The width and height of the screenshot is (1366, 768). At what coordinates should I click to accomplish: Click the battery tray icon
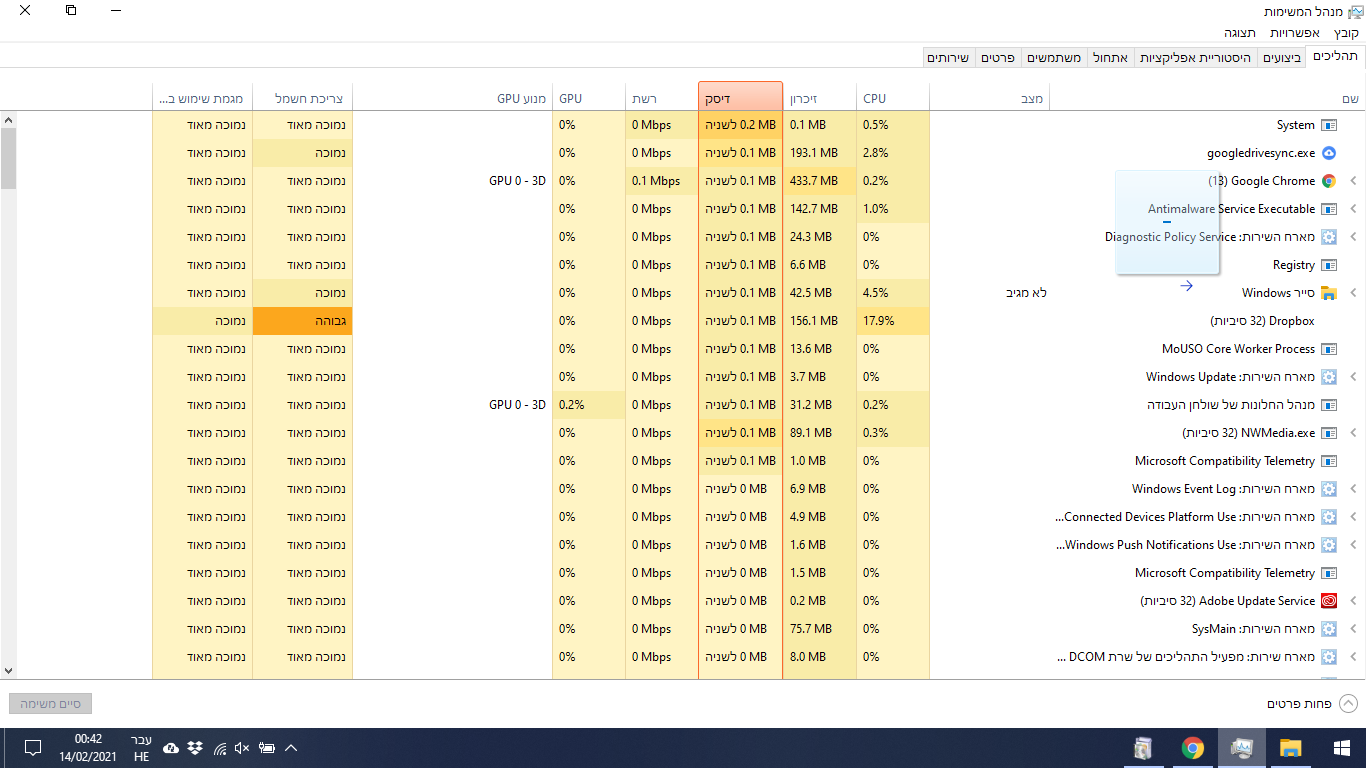pos(267,748)
